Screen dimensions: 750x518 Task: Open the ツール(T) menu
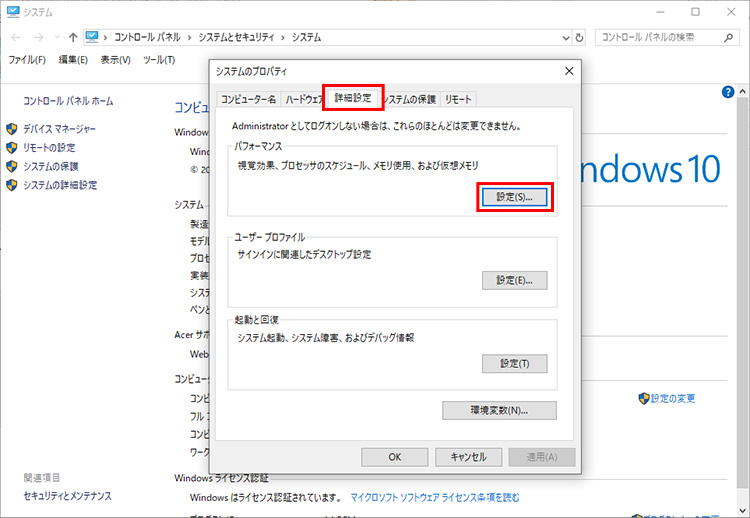pos(159,60)
